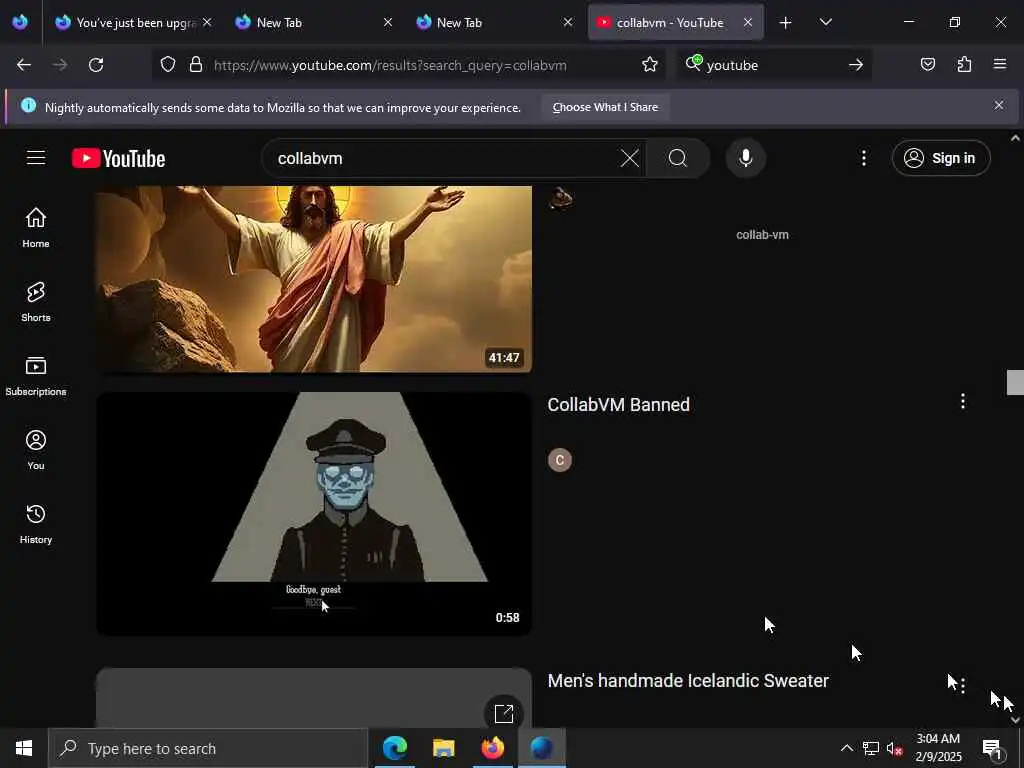The width and height of the screenshot is (1024, 768).
Task: Open Firefox application hamburger menu
Action: point(1000,65)
